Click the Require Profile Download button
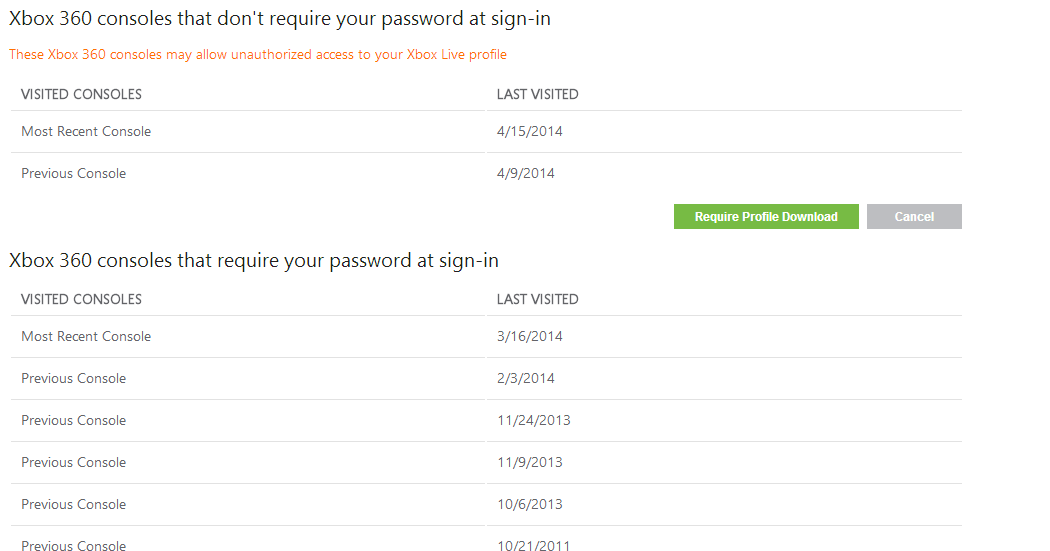The width and height of the screenshot is (1050, 551). [766, 217]
